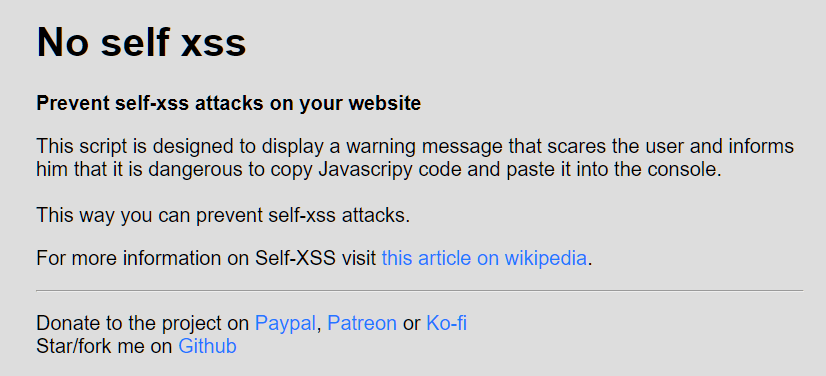Click the word 'informs' at the line end
Viewport: 826px width, 376px height.
(x=761, y=146)
